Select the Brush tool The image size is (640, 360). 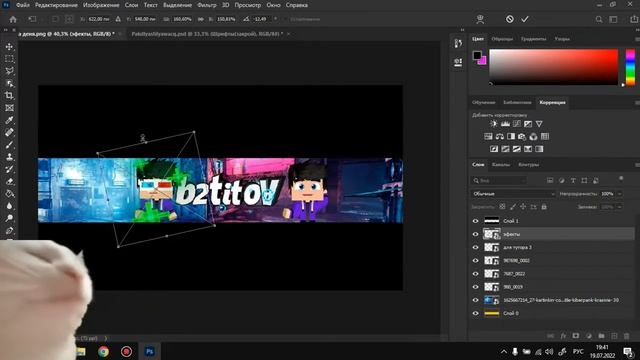point(9,144)
